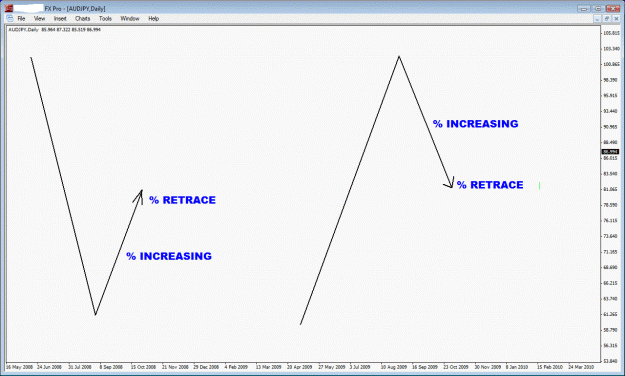The image size is (625, 376).
Task: Open the File menu
Action: tap(21, 19)
